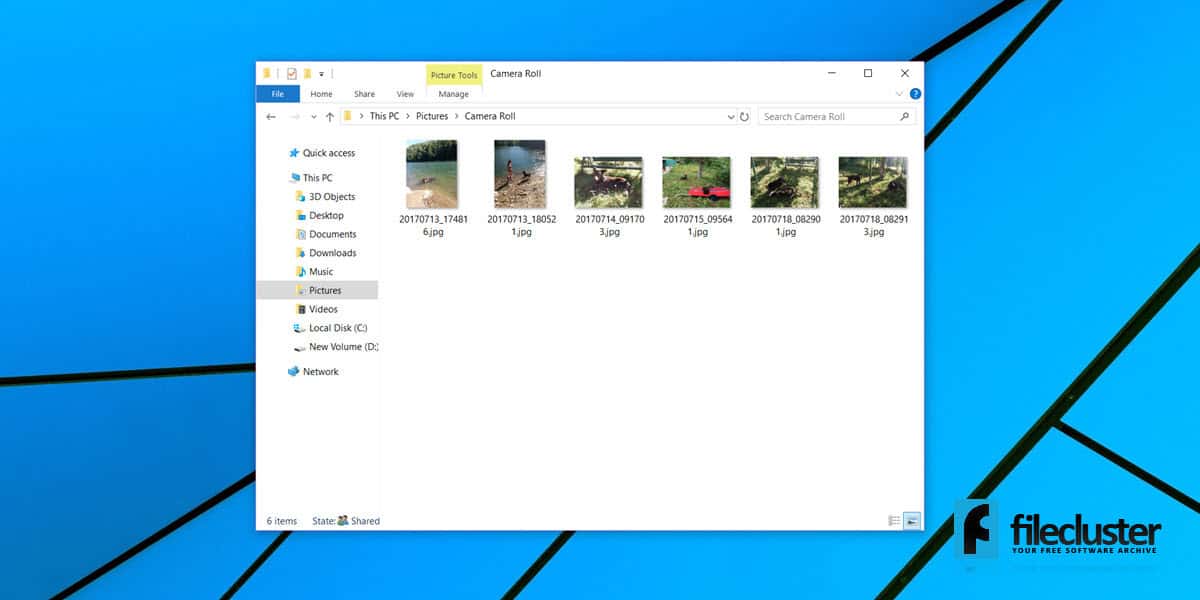Go up one folder level with the Up arrow

tap(329, 116)
